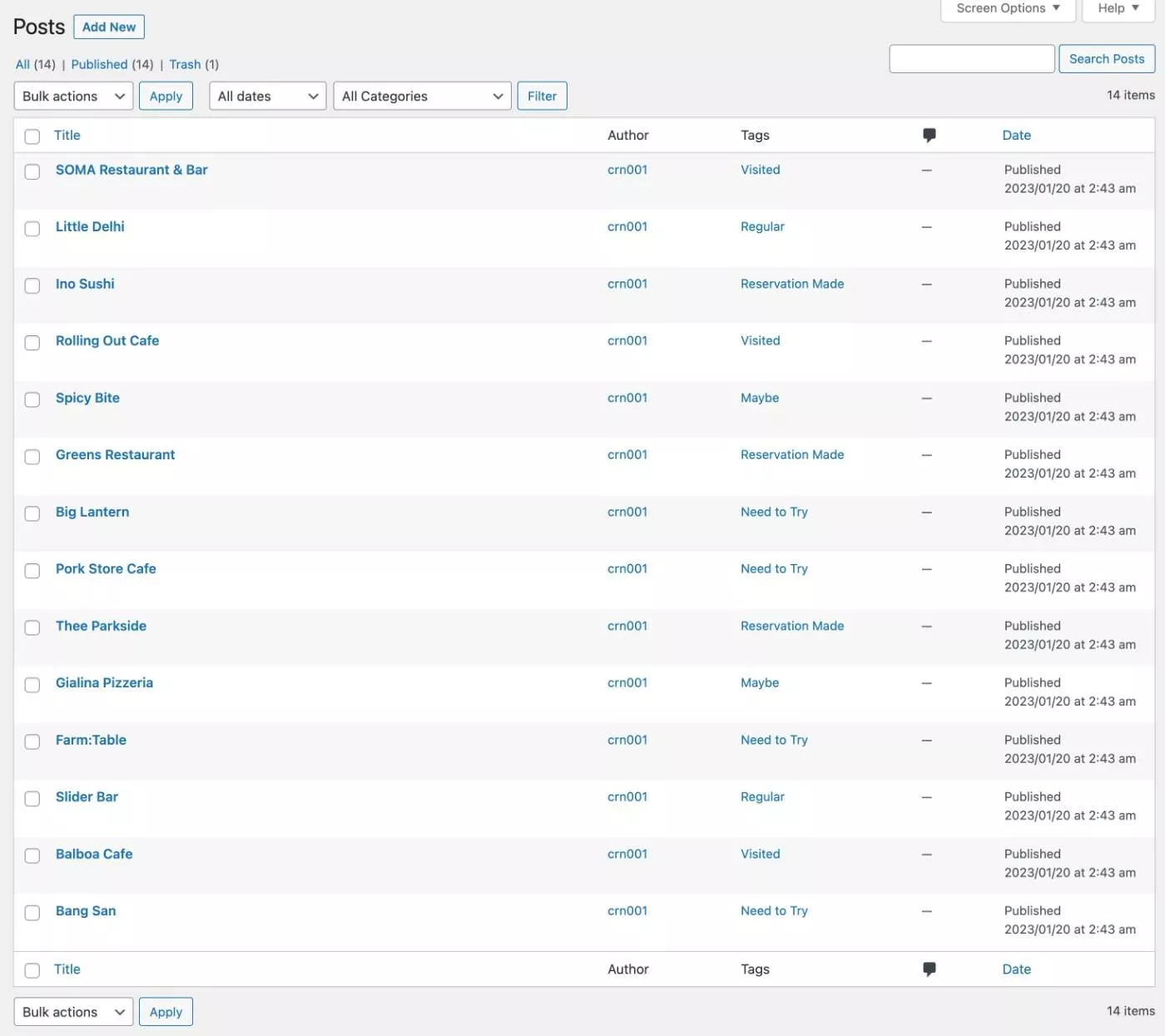The image size is (1165, 1036).
Task: Focus the search posts input field
Action: click(972, 59)
